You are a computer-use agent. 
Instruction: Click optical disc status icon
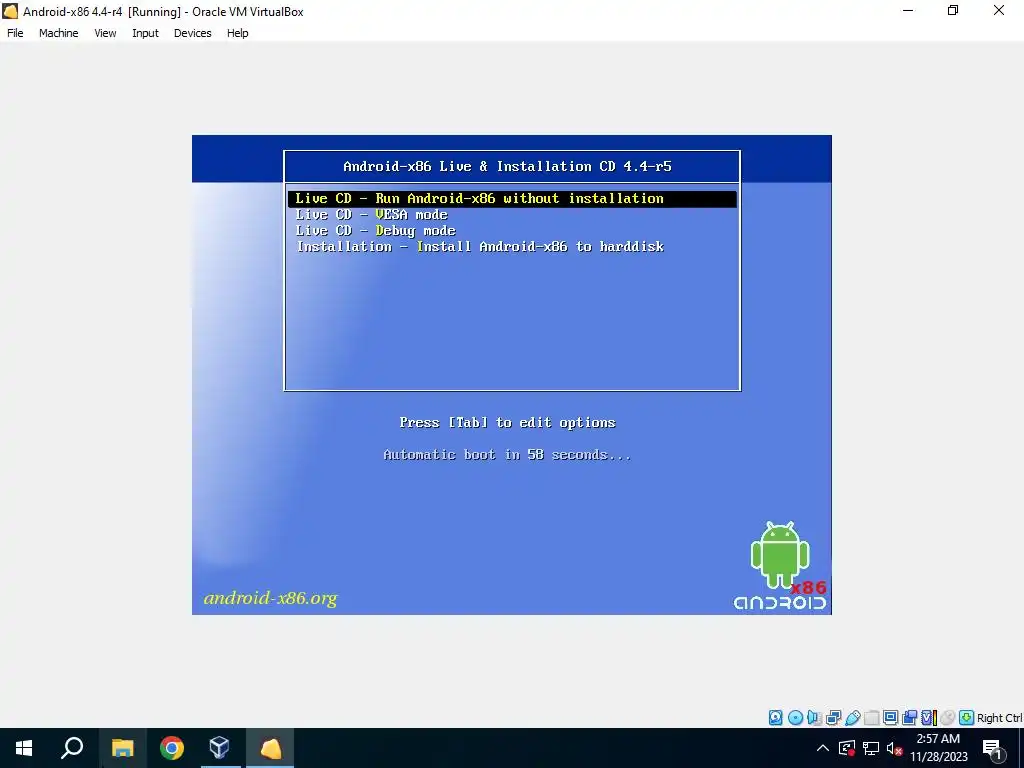tap(795, 718)
